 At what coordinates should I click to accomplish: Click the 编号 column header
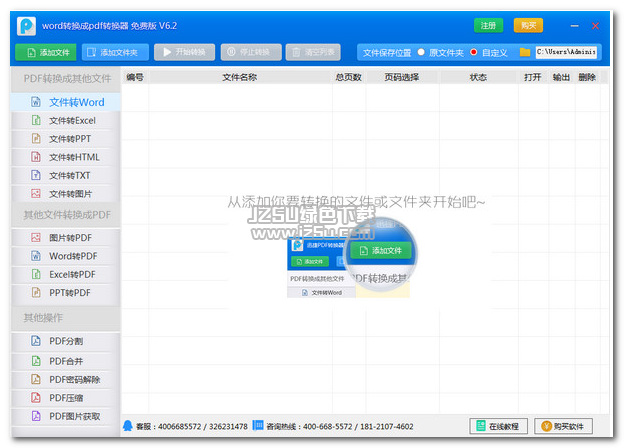(x=135, y=77)
